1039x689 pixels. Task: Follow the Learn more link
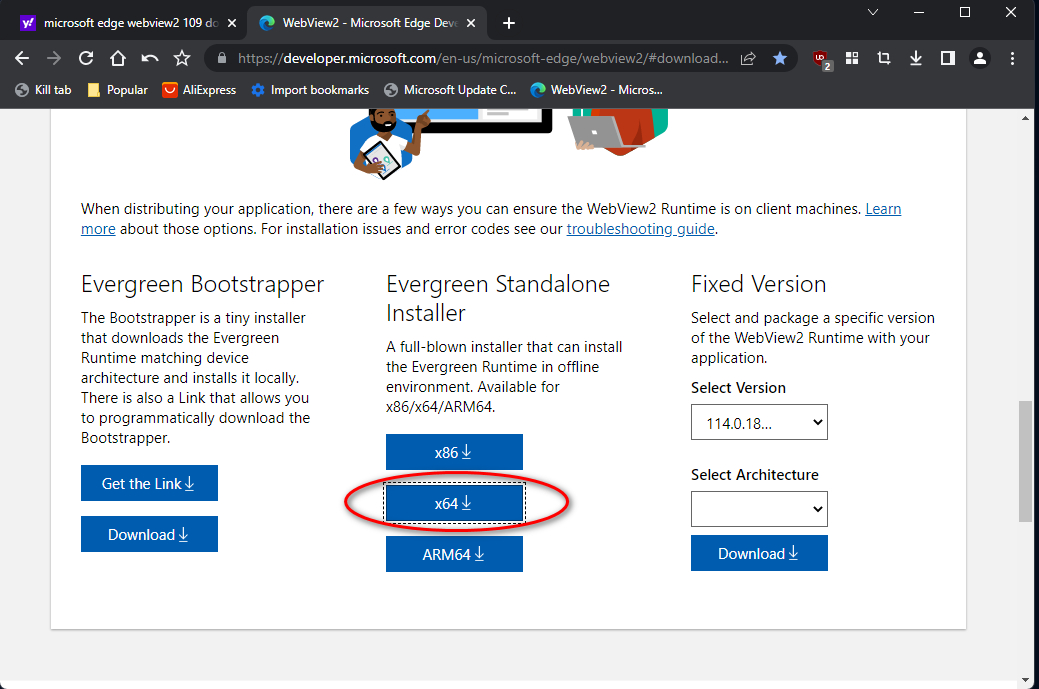tap(883, 209)
